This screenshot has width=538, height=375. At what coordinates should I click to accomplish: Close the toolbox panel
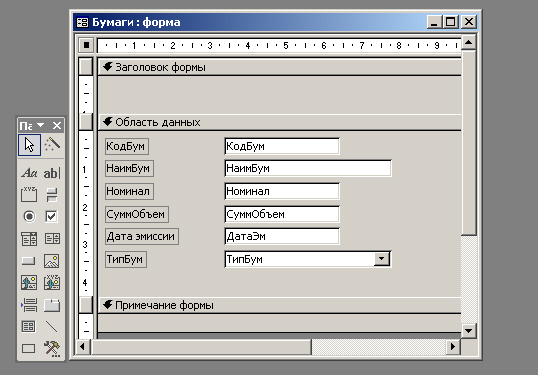point(57,126)
